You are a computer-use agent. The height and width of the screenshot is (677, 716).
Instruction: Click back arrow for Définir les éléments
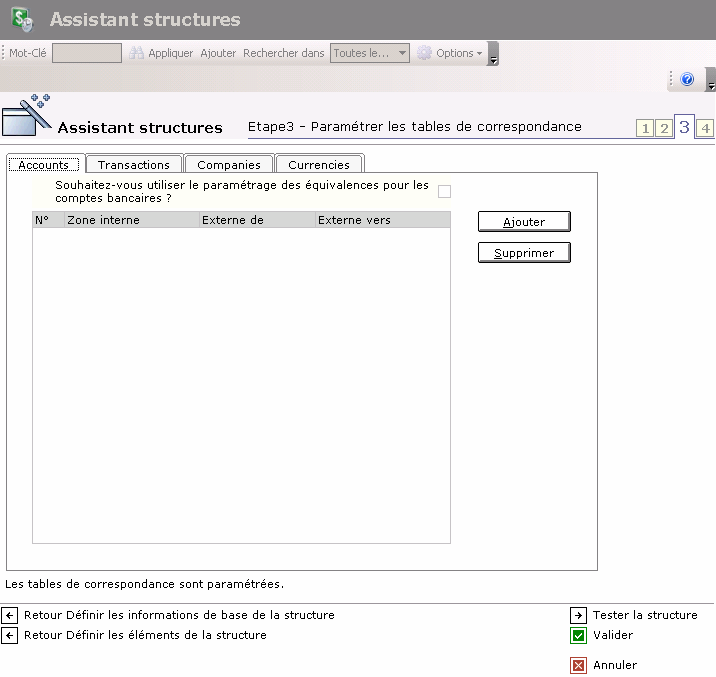click(10, 635)
